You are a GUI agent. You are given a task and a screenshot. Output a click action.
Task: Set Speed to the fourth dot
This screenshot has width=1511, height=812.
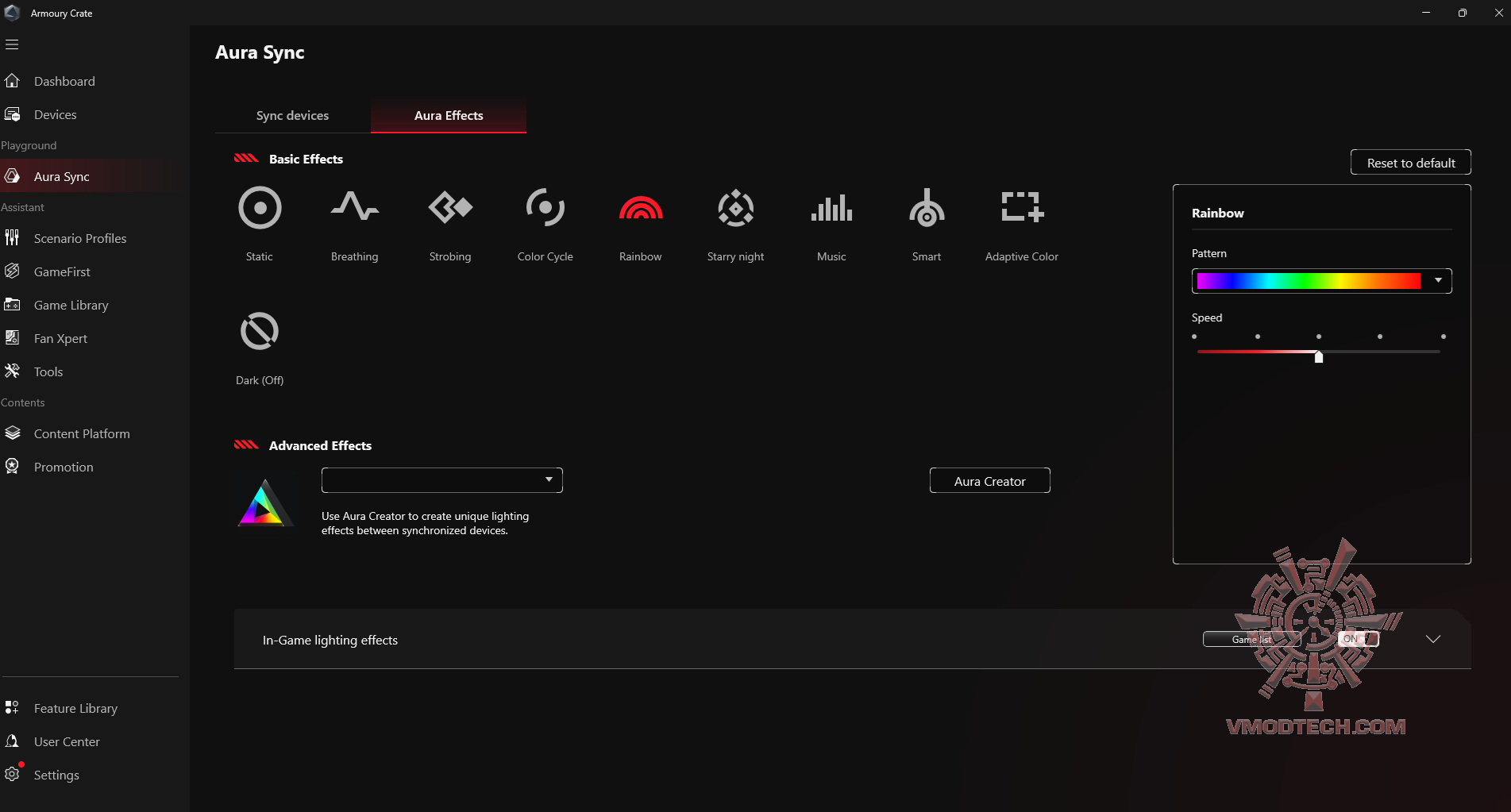pos(1380,337)
